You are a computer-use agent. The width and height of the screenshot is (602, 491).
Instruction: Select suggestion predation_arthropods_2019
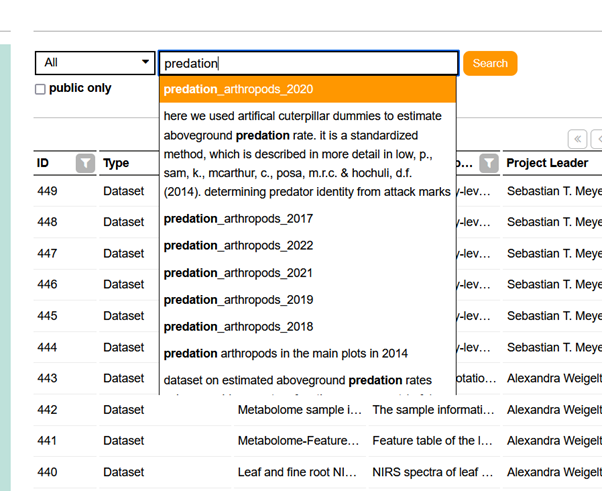pos(308,300)
